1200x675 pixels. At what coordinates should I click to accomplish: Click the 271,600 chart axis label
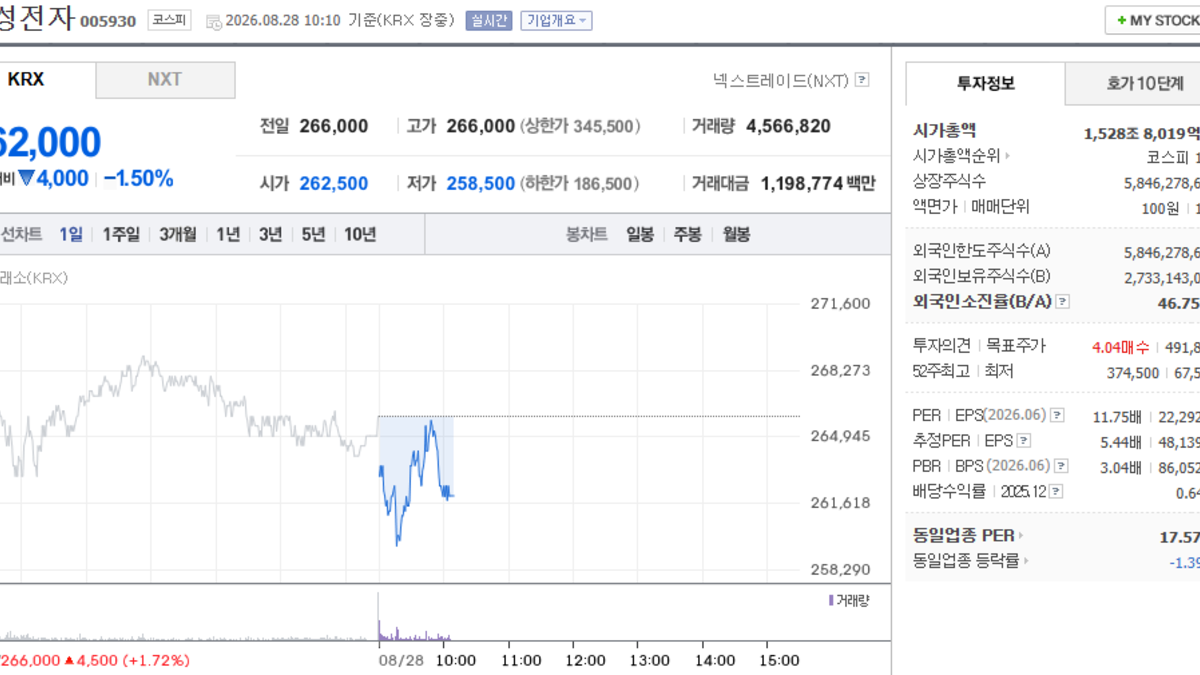coord(840,303)
